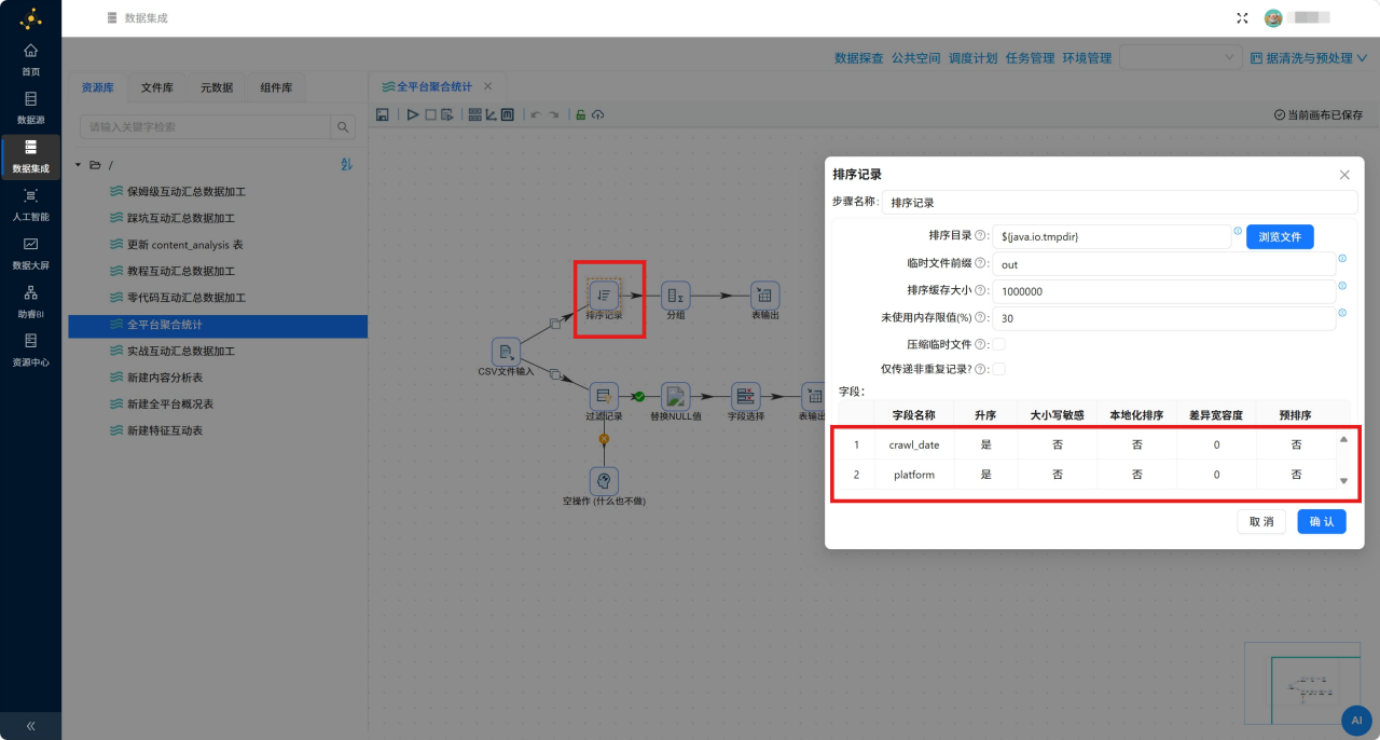The image size is (1380, 740).
Task: Click the help icon next to 排序目录
Action: tap(980, 236)
